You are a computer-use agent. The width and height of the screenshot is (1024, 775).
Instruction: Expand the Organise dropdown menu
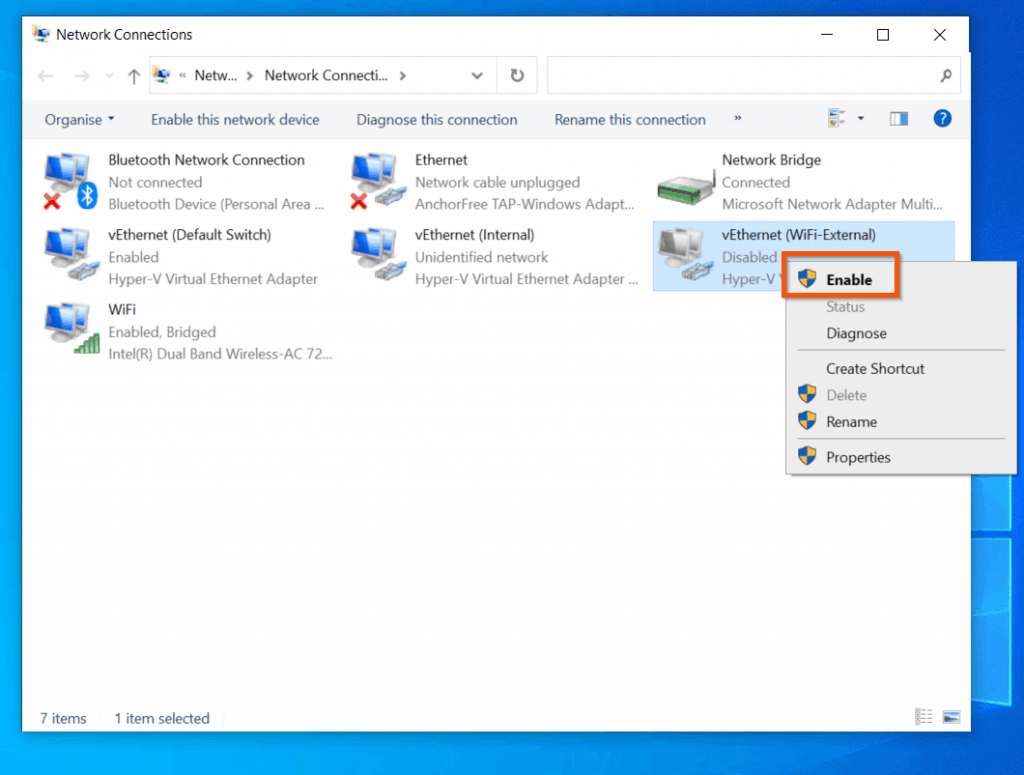tap(79, 118)
